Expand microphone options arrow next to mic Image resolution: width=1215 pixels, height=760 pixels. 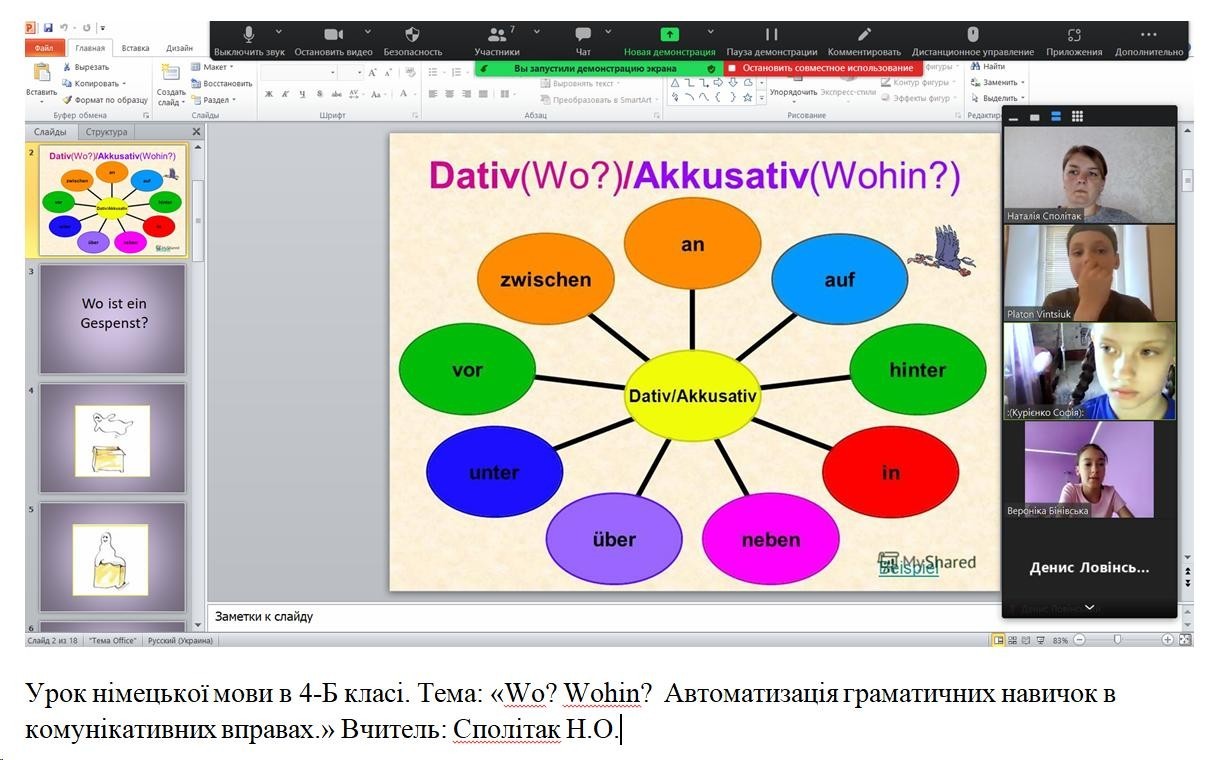(x=279, y=31)
